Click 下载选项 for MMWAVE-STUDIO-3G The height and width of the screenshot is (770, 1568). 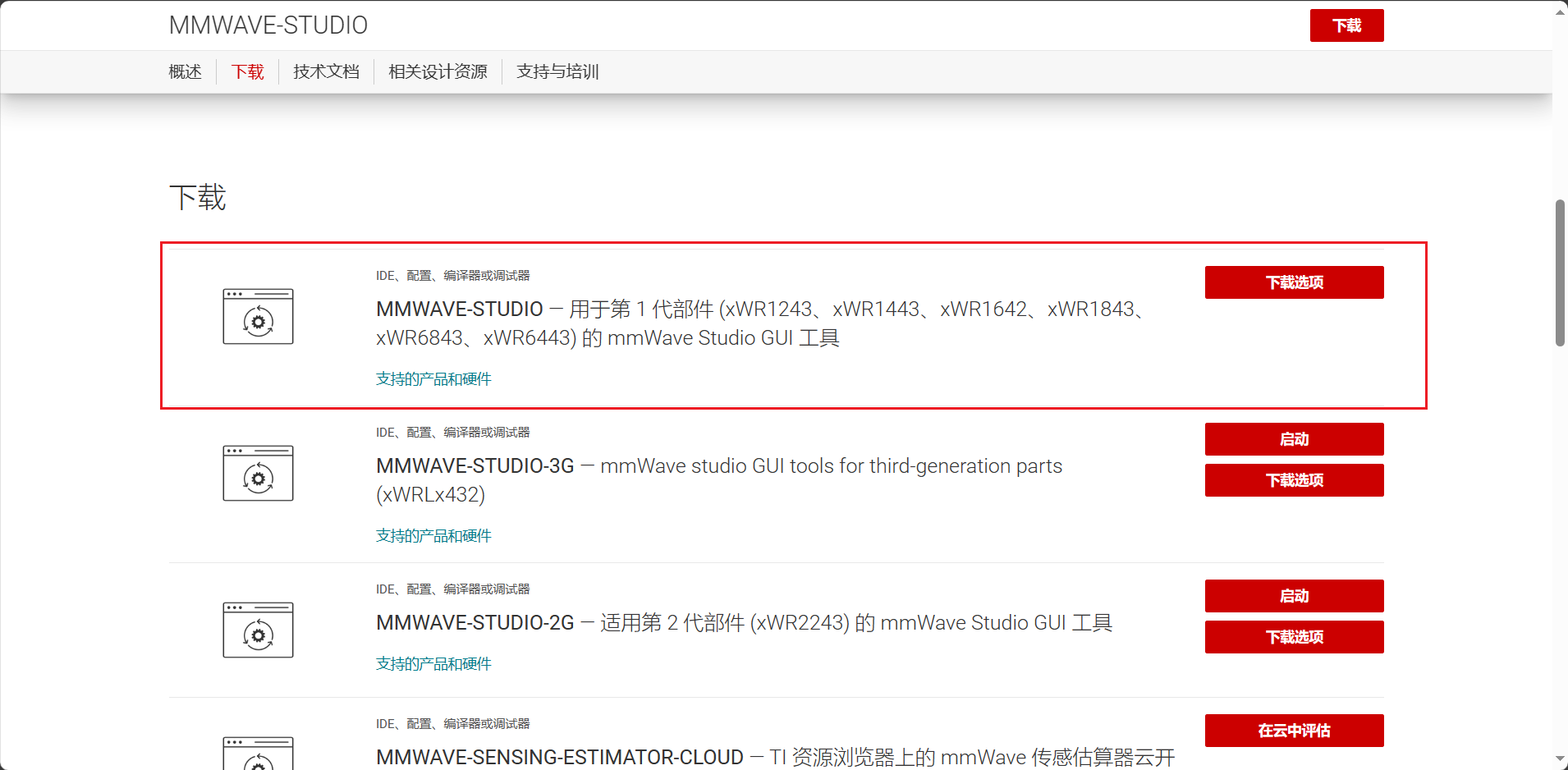click(1295, 480)
